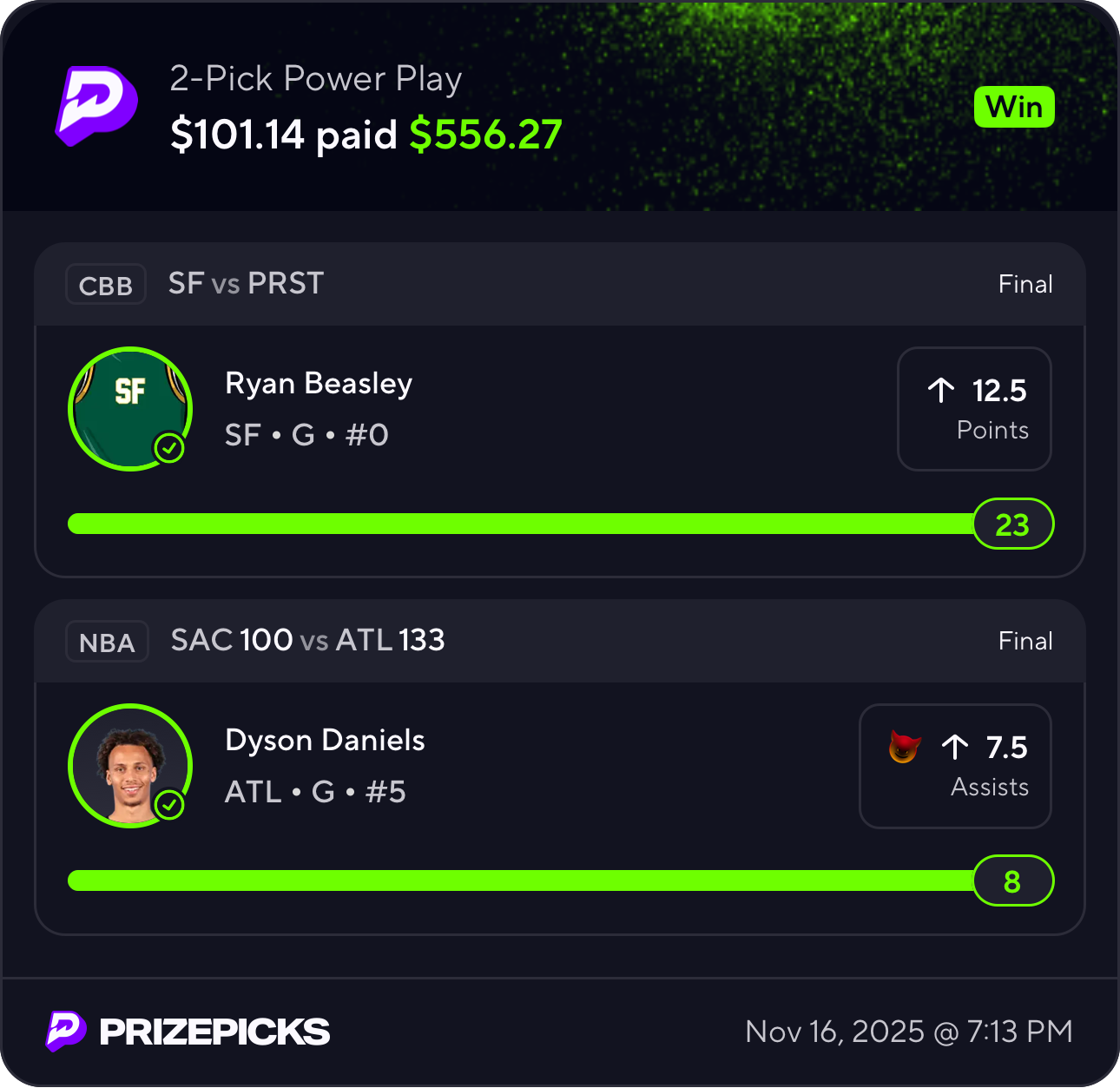Click Dyson Daniels' headshot photo
The image size is (1120, 1088).
[128, 764]
